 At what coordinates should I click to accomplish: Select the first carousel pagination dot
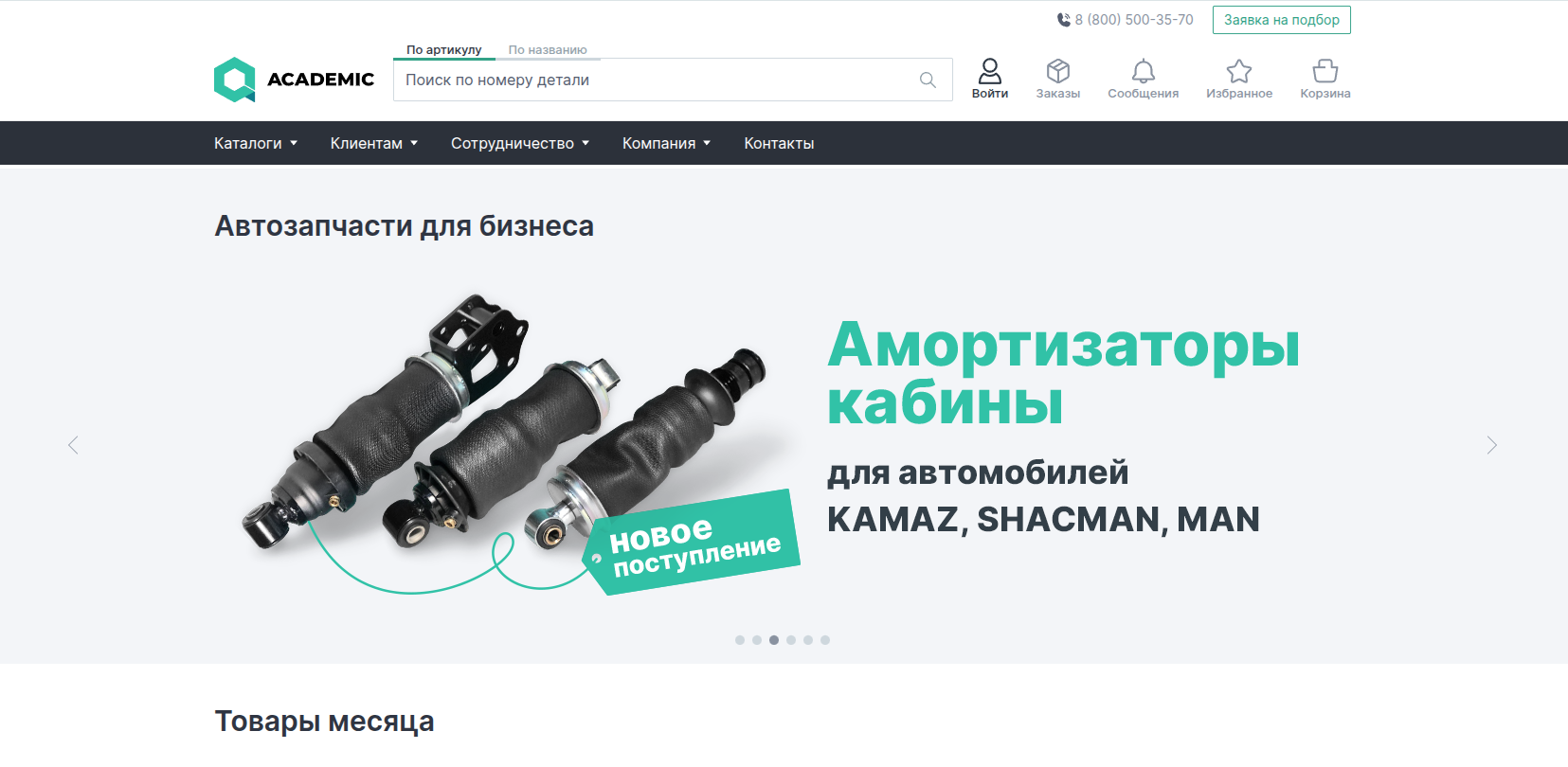coord(740,640)
